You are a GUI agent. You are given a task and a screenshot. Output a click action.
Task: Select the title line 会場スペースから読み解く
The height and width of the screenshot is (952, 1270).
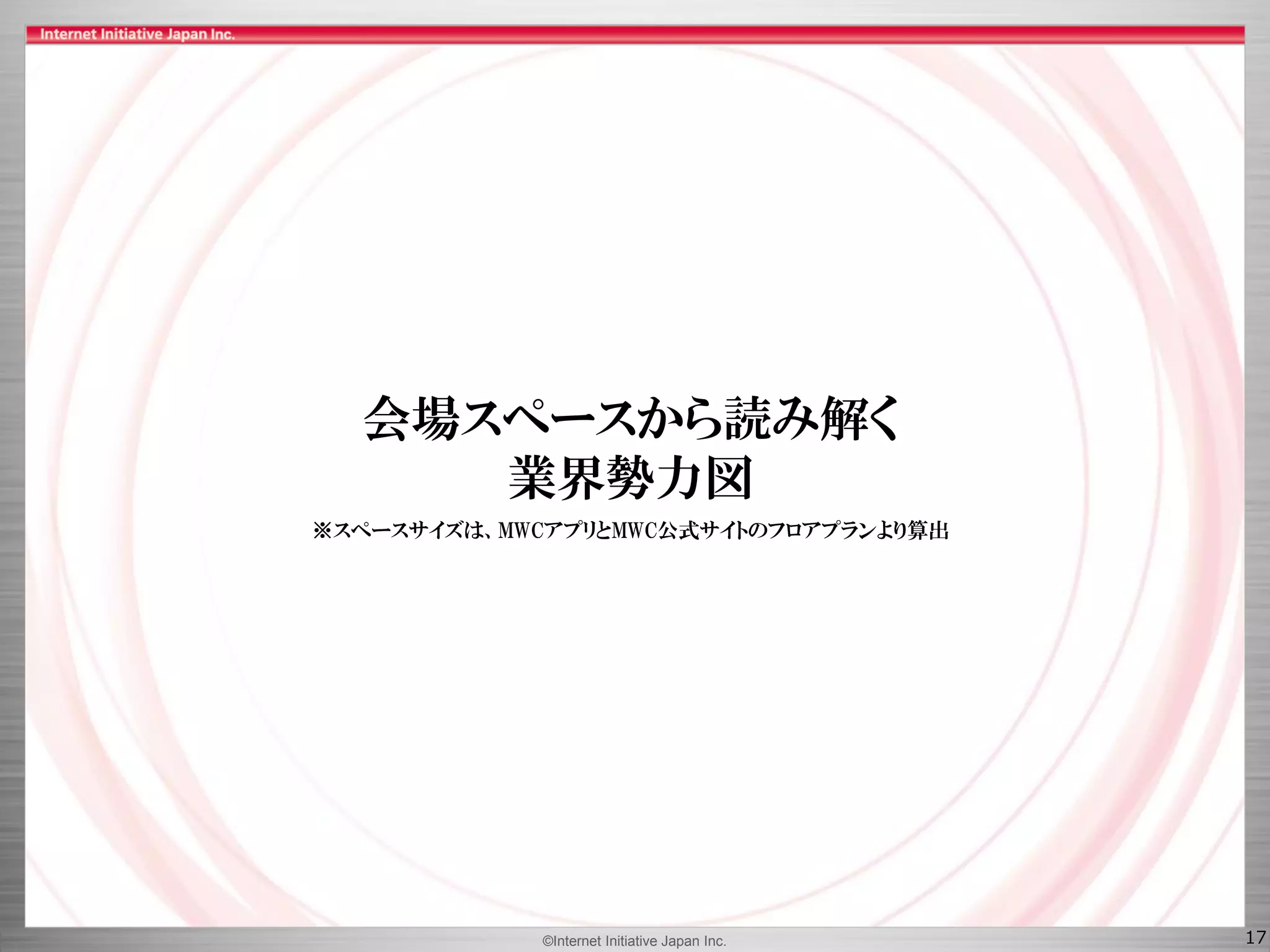tap(631, 418)
